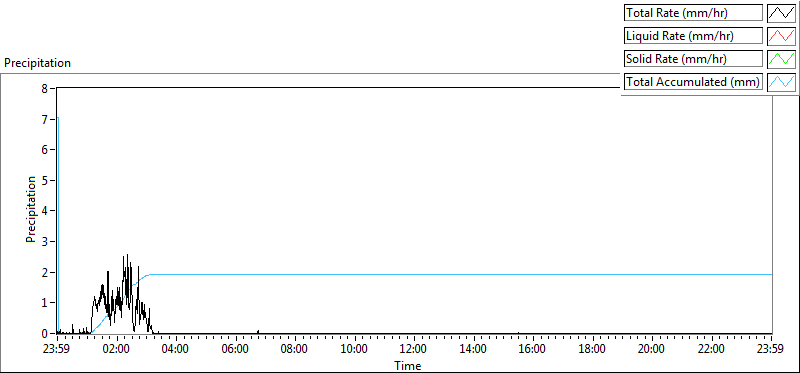Image resolution: width=800 pixels, height=373 pixels.
Task: Click the Liquid Rate red line icon
Action: pyautogui.click(x=781, y=36)
